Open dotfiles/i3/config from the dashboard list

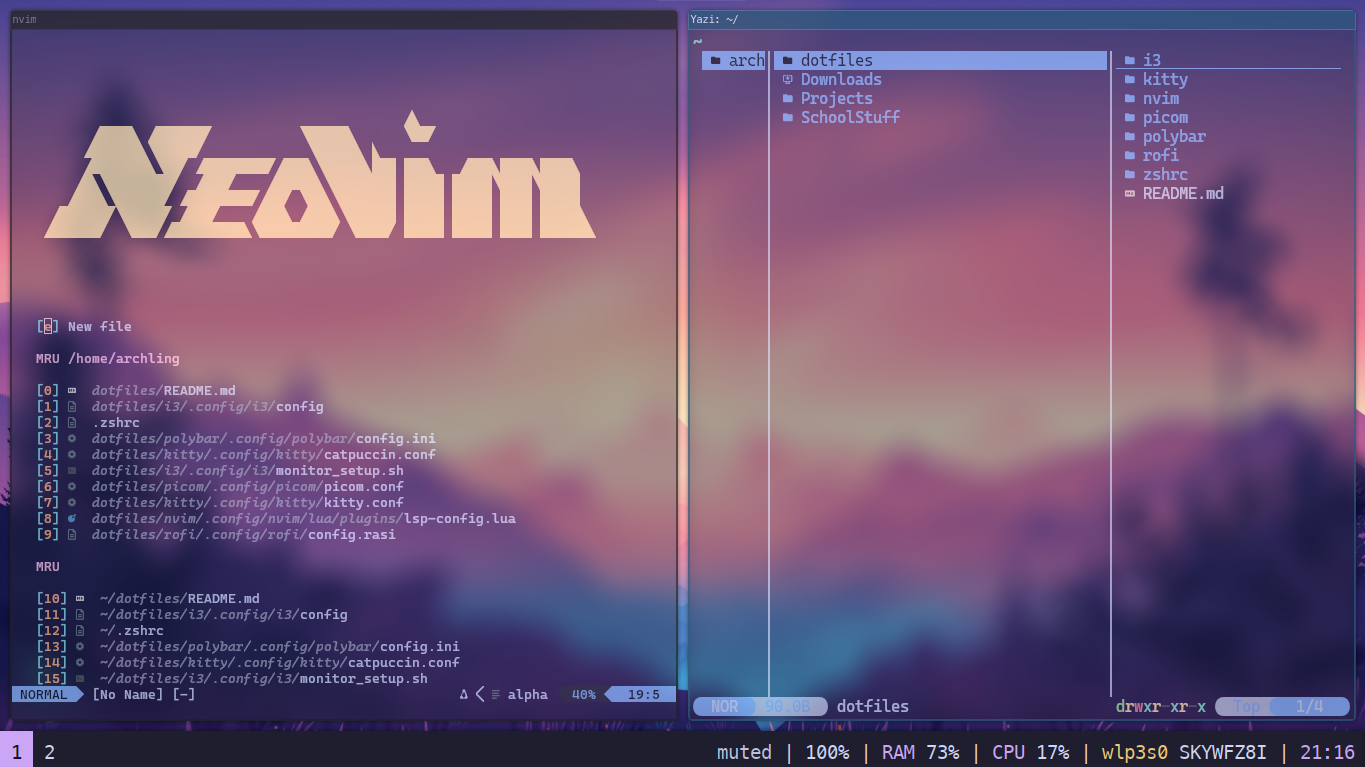coord(207,406)
